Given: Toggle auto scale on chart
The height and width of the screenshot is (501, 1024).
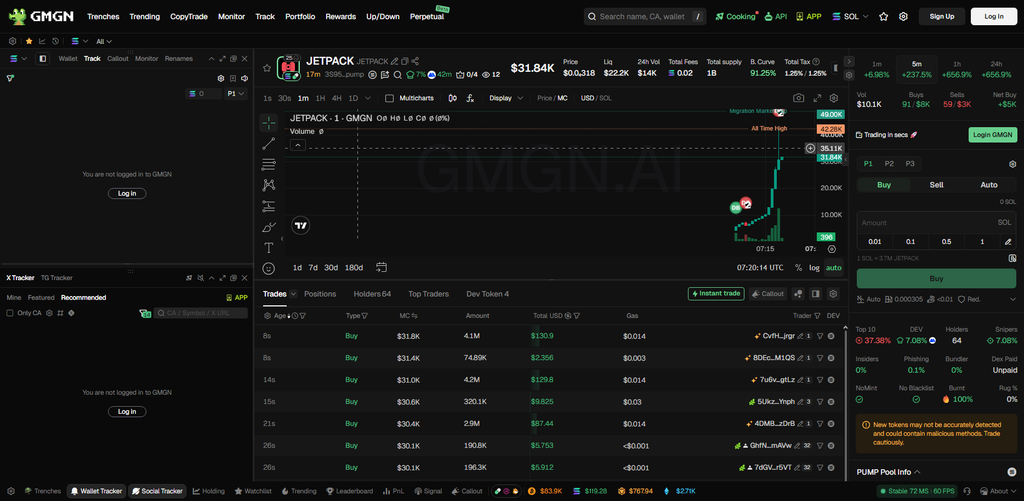Looking at the screenshot, I should [833, 268].
